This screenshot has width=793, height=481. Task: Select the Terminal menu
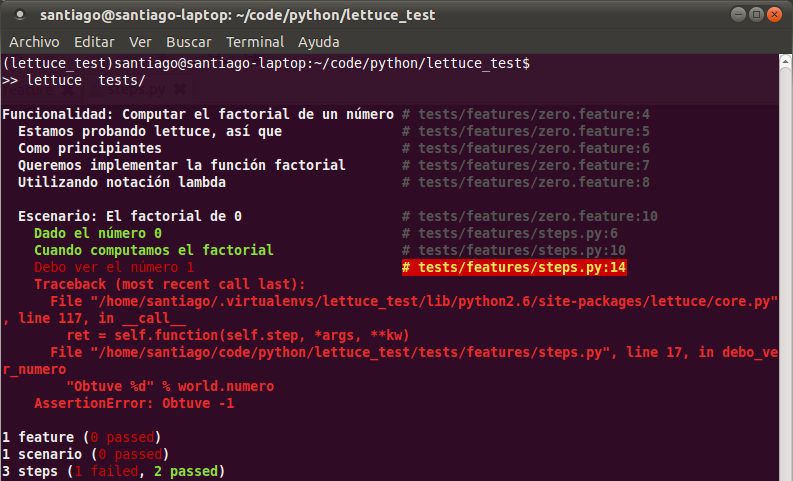pos(255,42)
